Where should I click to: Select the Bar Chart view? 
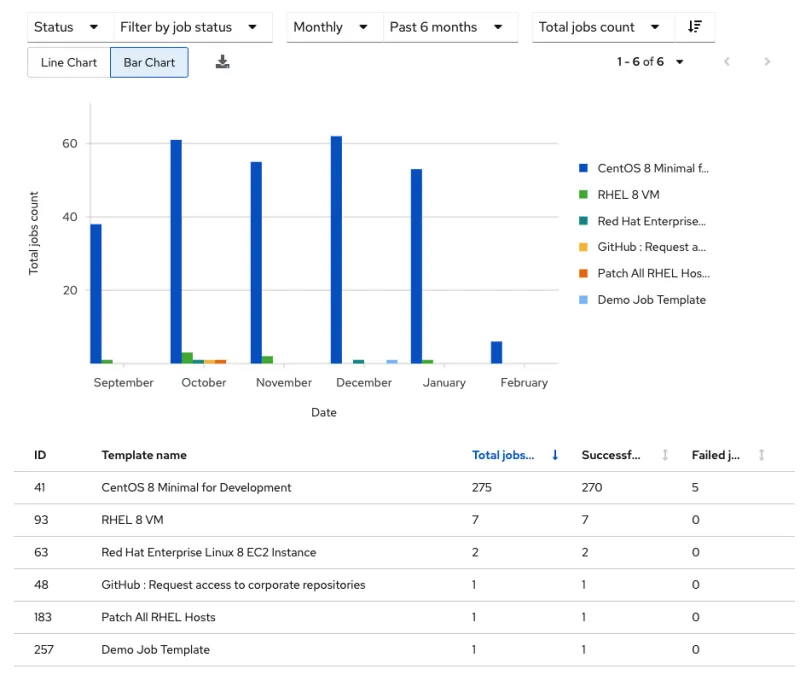[148, 61]
